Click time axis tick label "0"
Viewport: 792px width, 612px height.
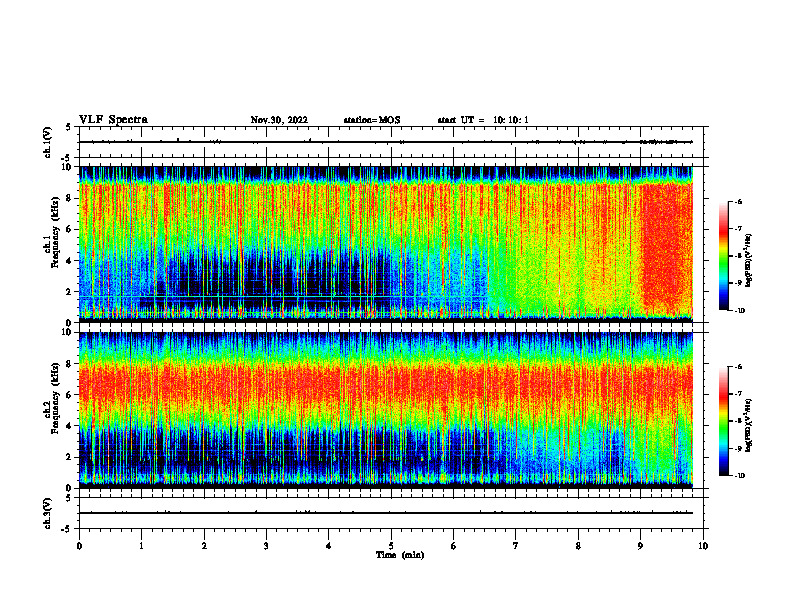[79, 546]
